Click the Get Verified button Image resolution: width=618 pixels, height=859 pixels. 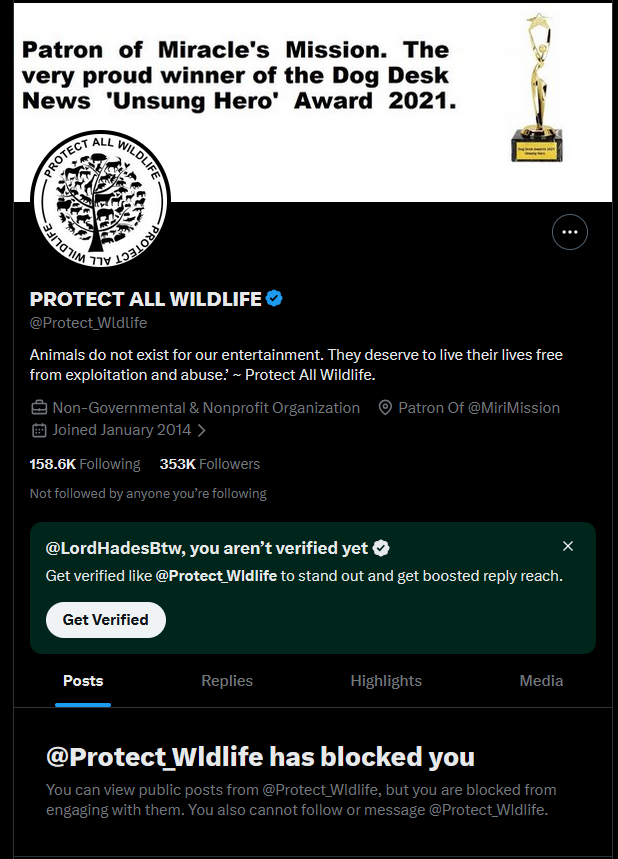click(x=106, y=620)
